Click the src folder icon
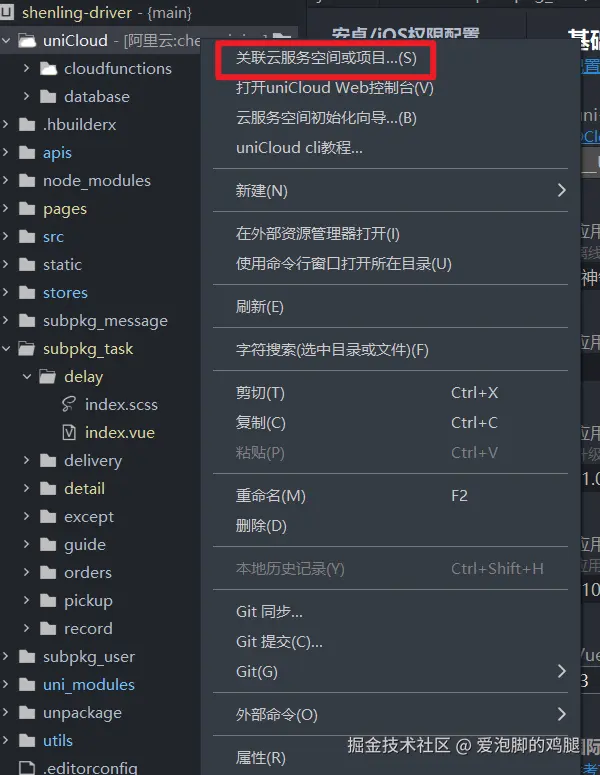This screenshot has width=600, height=775. [x=27, y=237]
